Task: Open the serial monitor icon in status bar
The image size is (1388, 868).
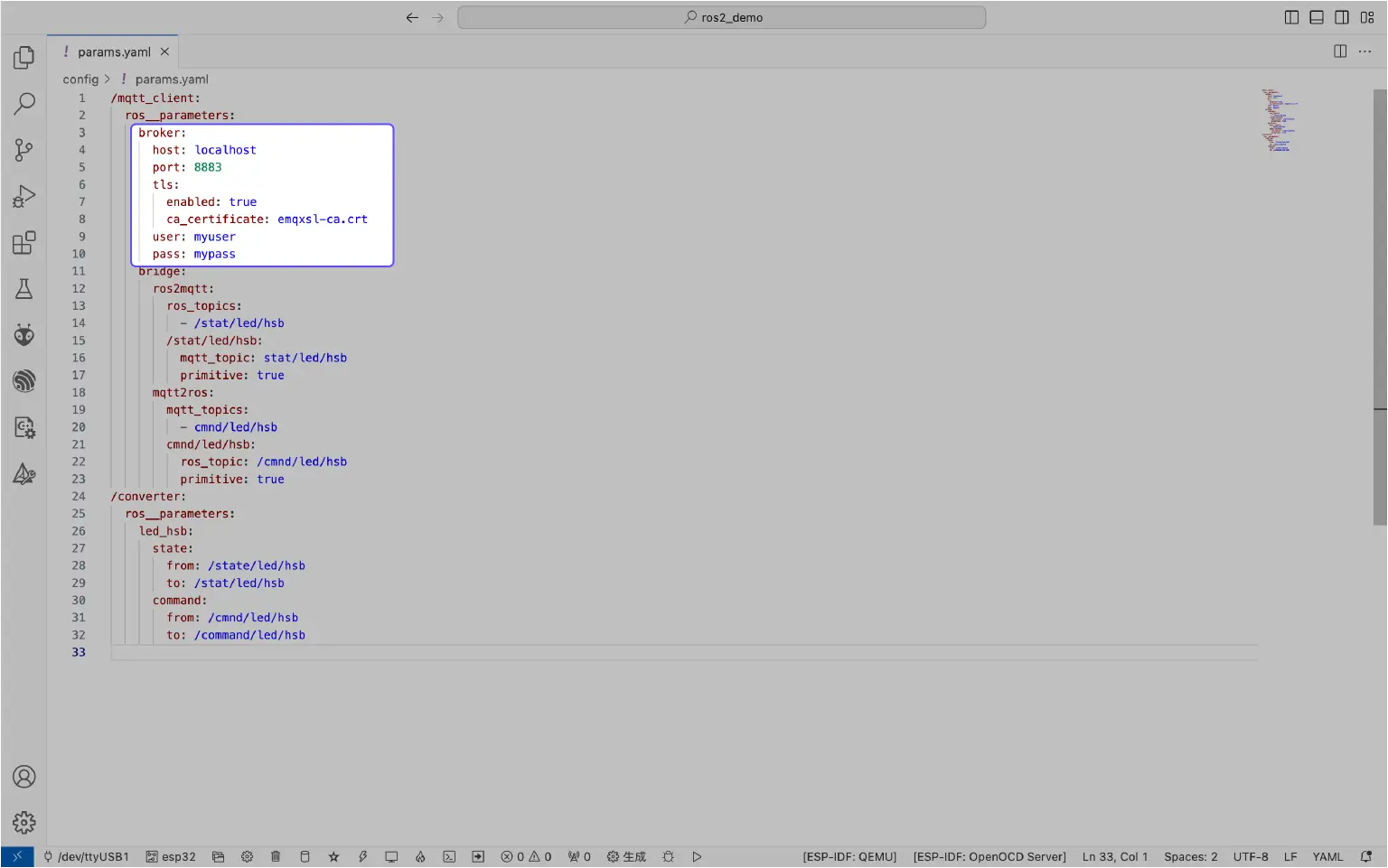Action: (x=391, y=856)
